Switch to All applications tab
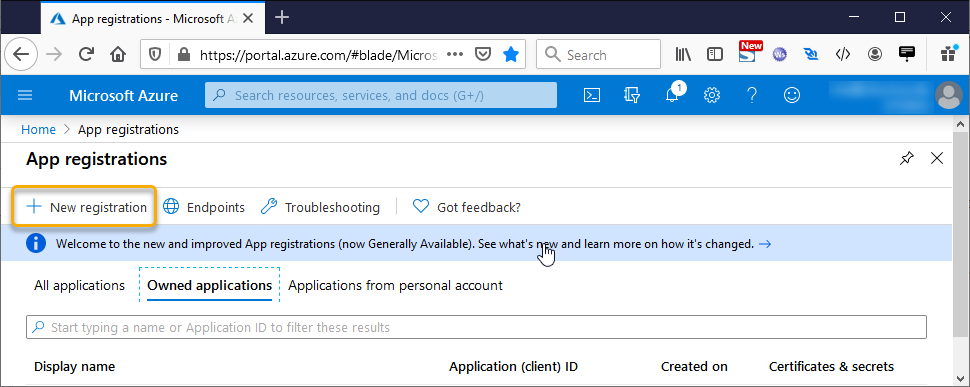This screenshot has height=387, width=970. [x=79, y=286]
